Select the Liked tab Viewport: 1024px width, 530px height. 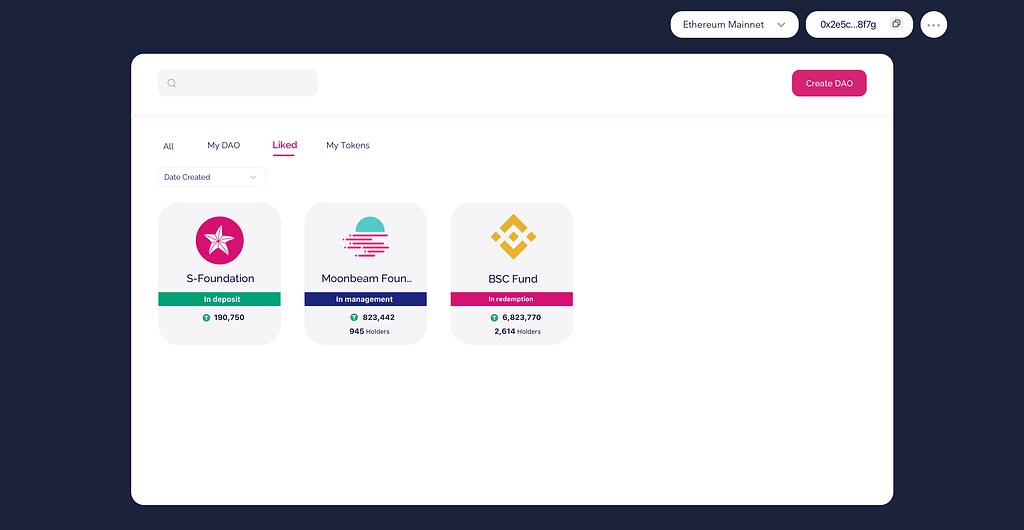[x=285, y=146]
